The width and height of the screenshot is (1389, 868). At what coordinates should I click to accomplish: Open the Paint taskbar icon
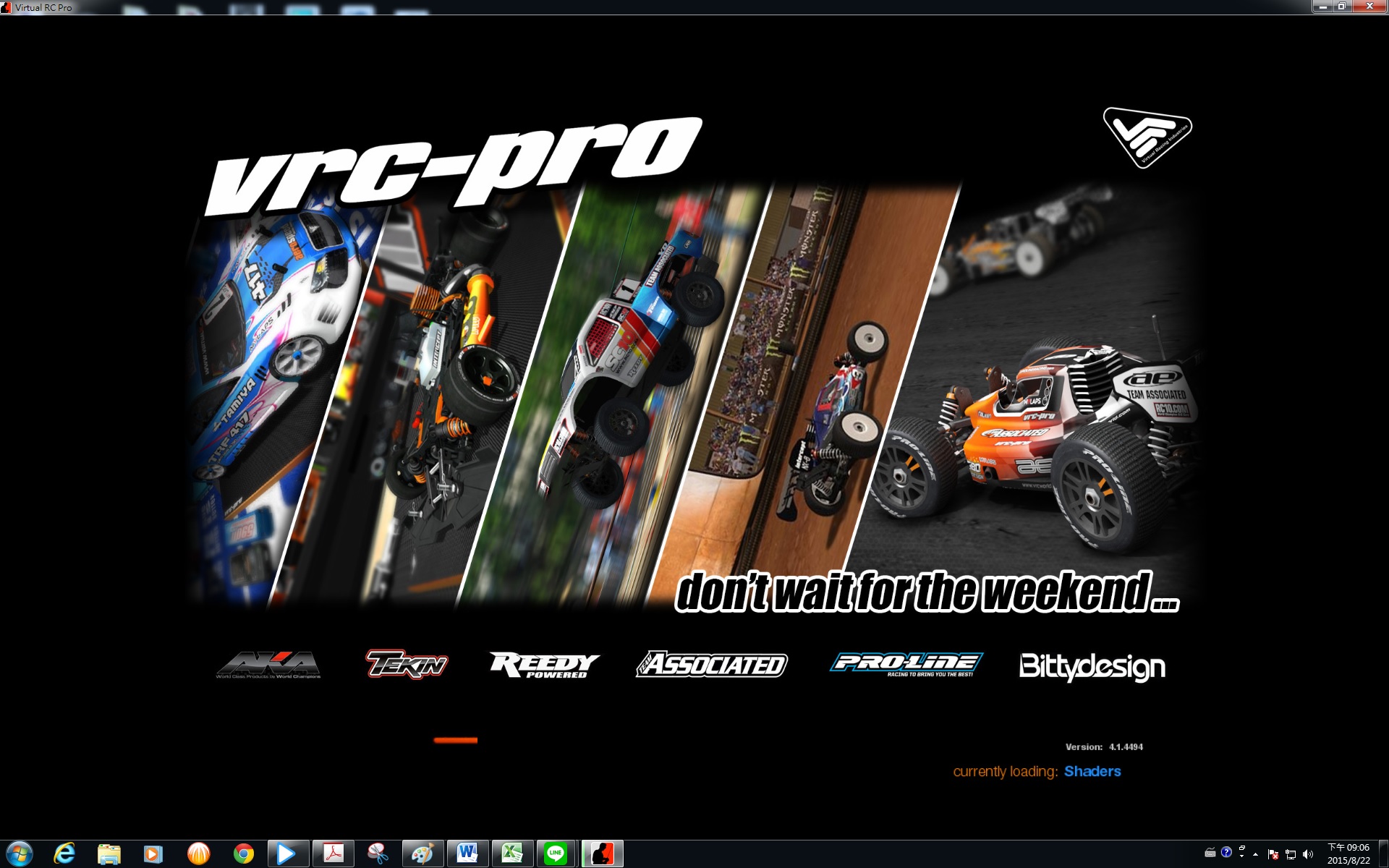(422, 854)
